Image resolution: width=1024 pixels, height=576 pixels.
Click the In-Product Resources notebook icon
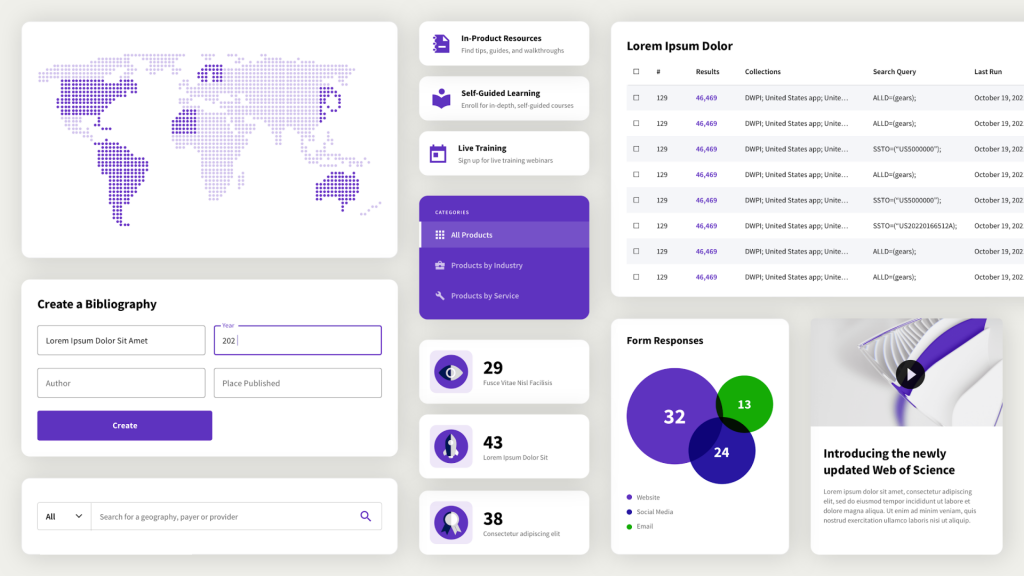pos(440,44)
